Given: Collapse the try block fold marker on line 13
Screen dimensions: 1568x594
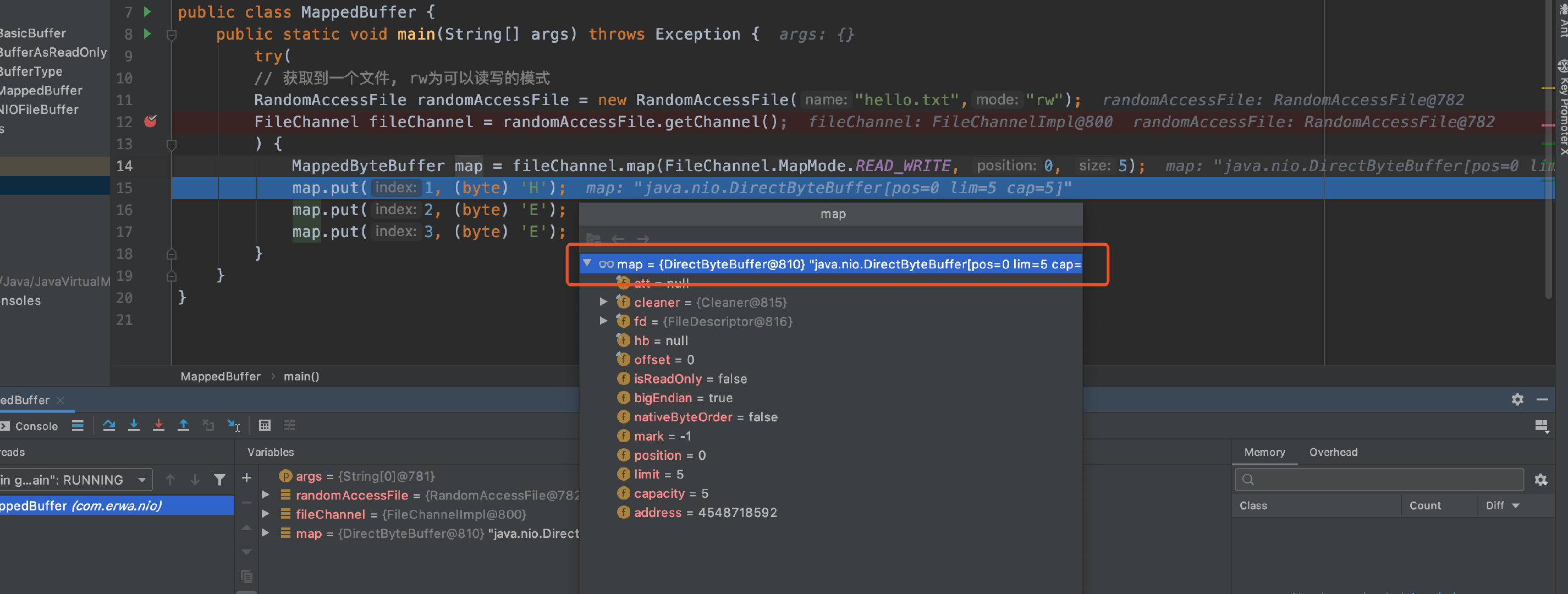Looking at the screenshot, I should (x=172, y=145).
